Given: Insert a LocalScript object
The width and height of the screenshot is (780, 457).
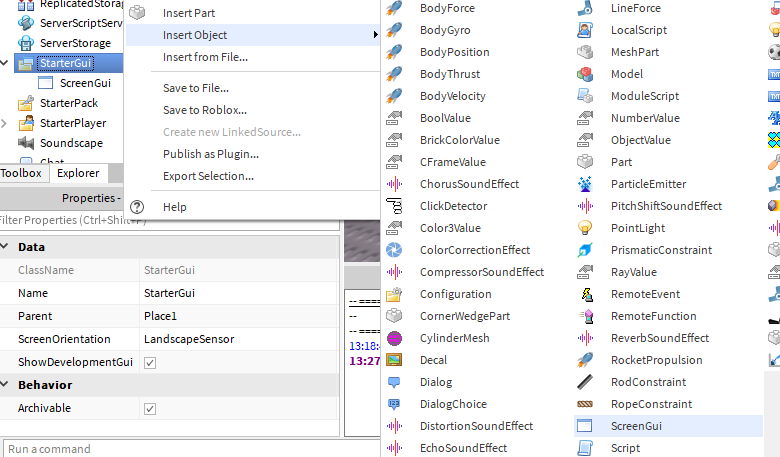Looking at the screenshot, I should [x=639, y=30].
